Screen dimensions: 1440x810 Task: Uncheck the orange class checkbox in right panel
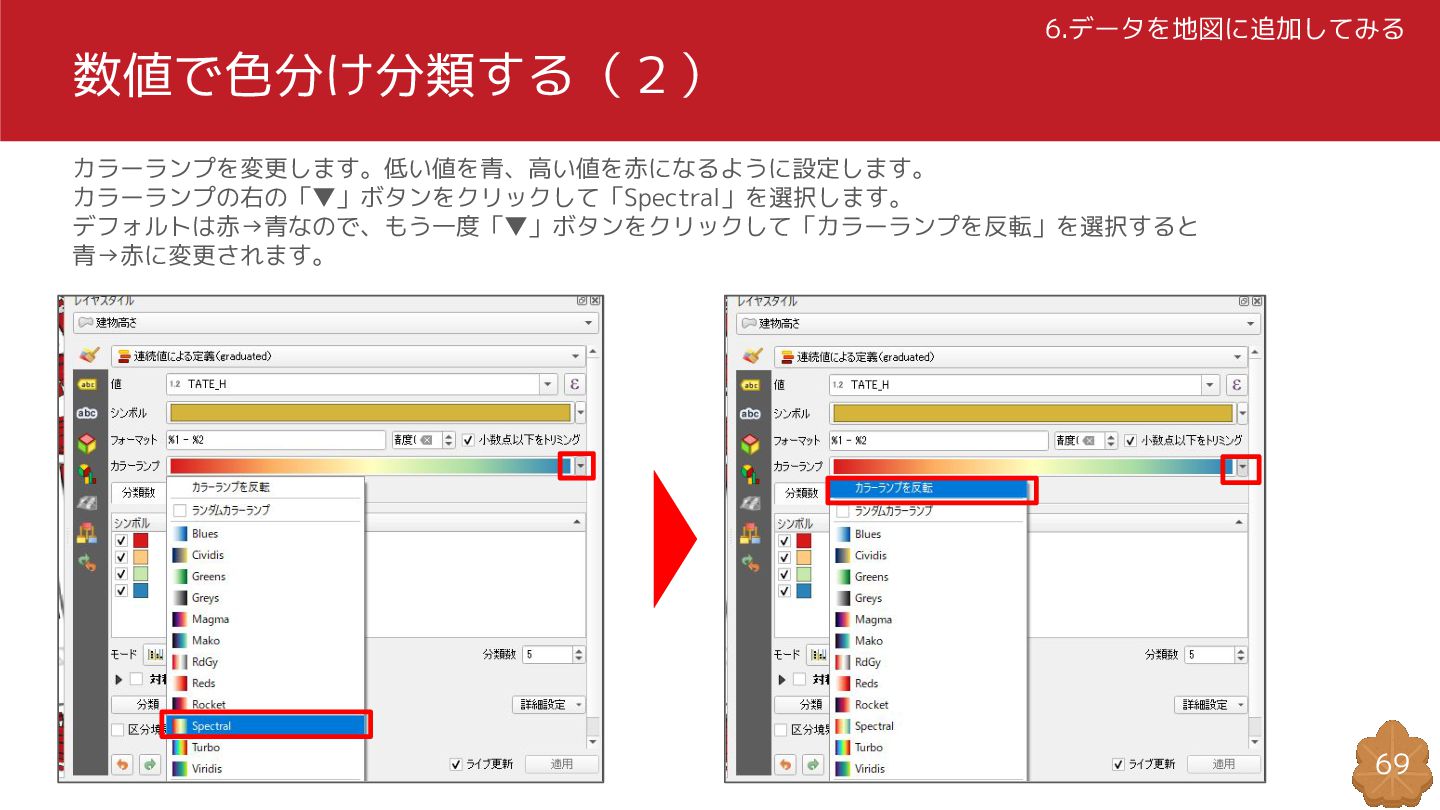784,557
